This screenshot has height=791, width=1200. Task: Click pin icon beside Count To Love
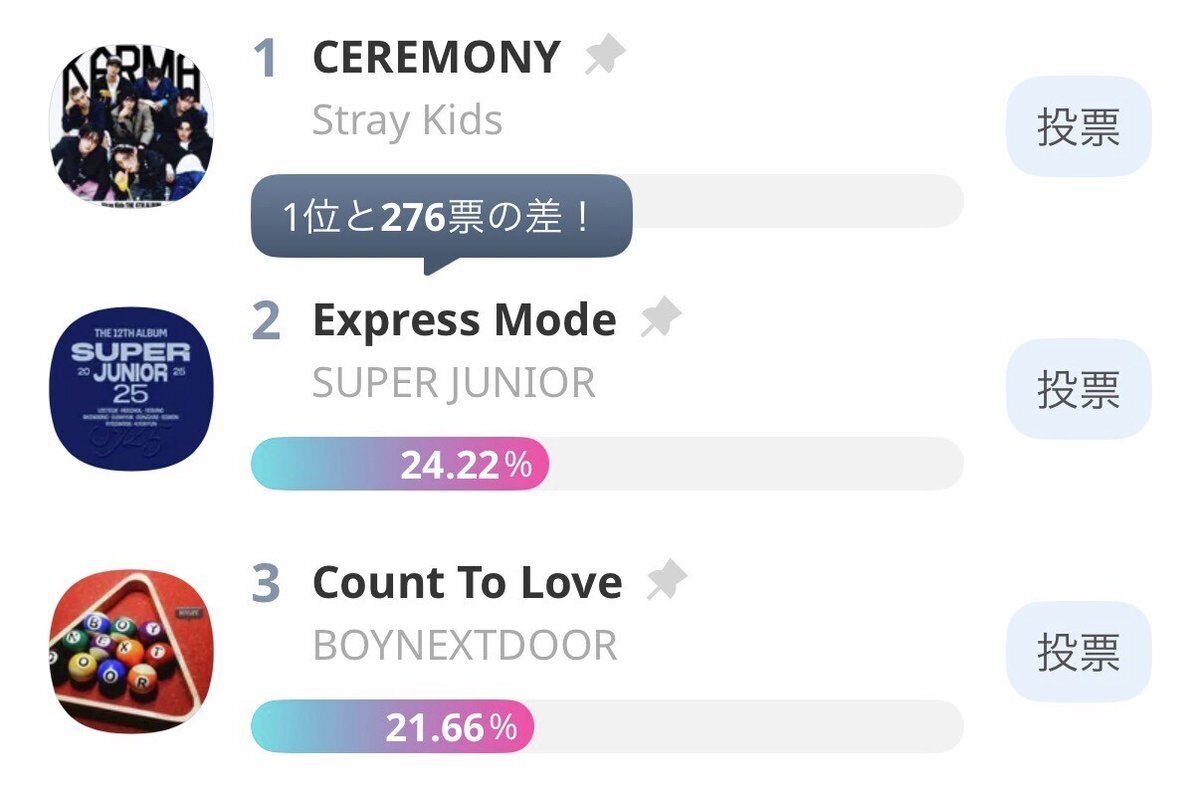coord(667,581)
